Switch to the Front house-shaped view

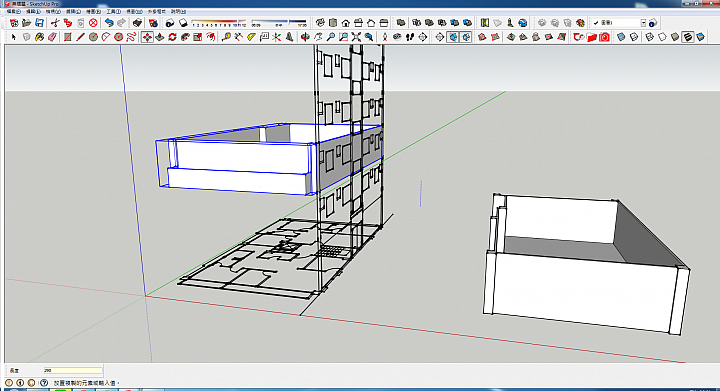(x=346, y=22)
